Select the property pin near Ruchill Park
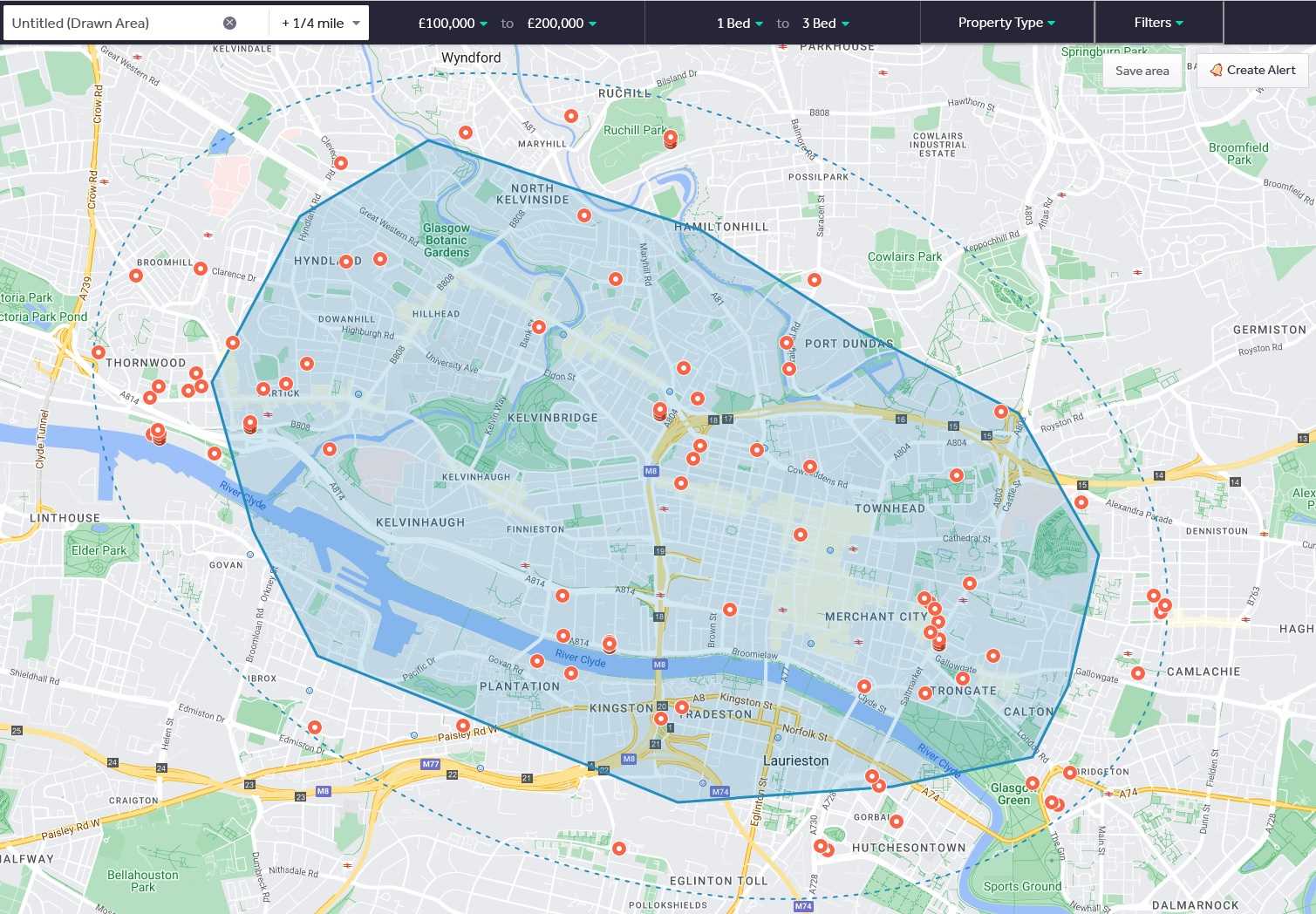 coord(670,139)
